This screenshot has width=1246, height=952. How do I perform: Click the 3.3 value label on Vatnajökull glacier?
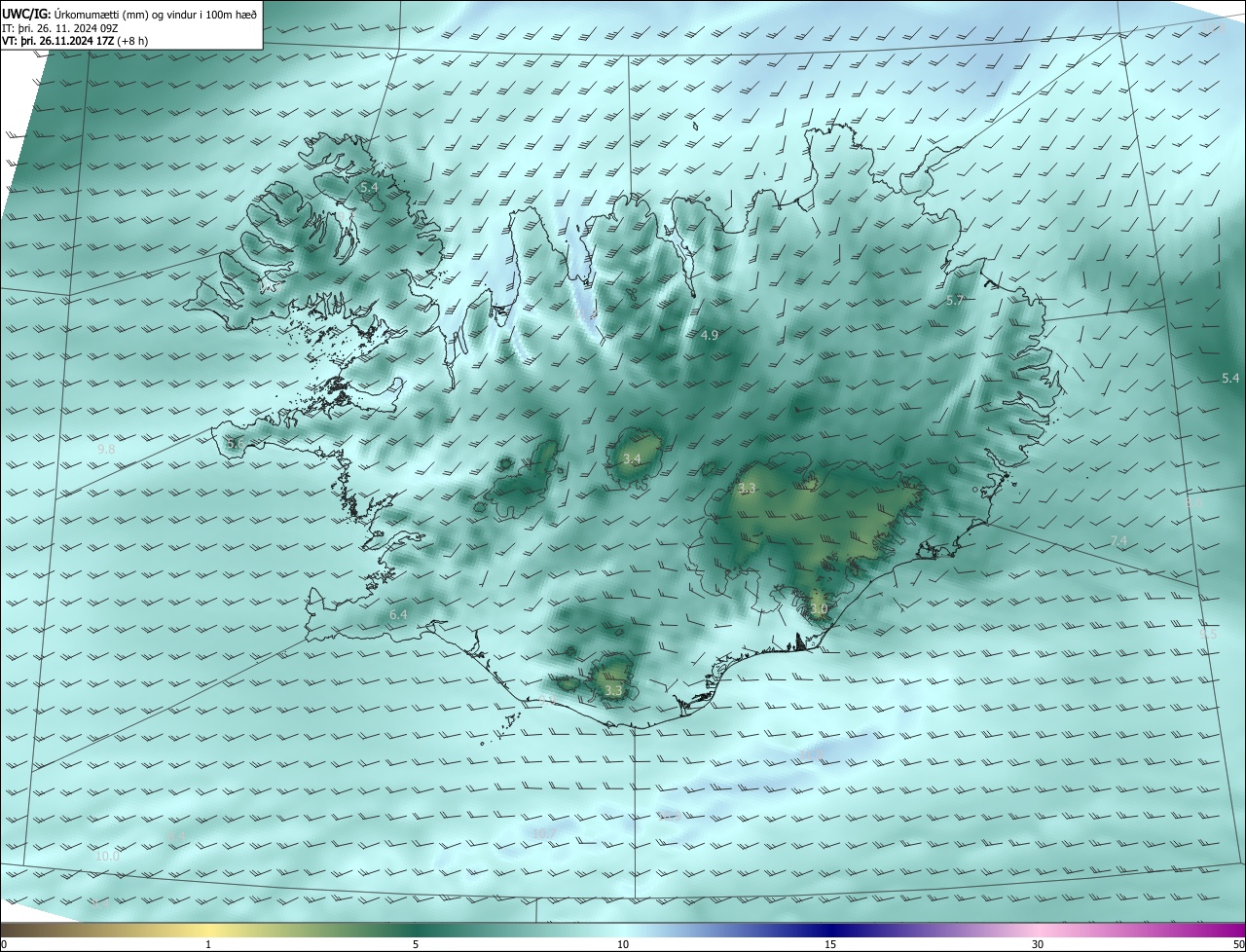click(747, 489)
